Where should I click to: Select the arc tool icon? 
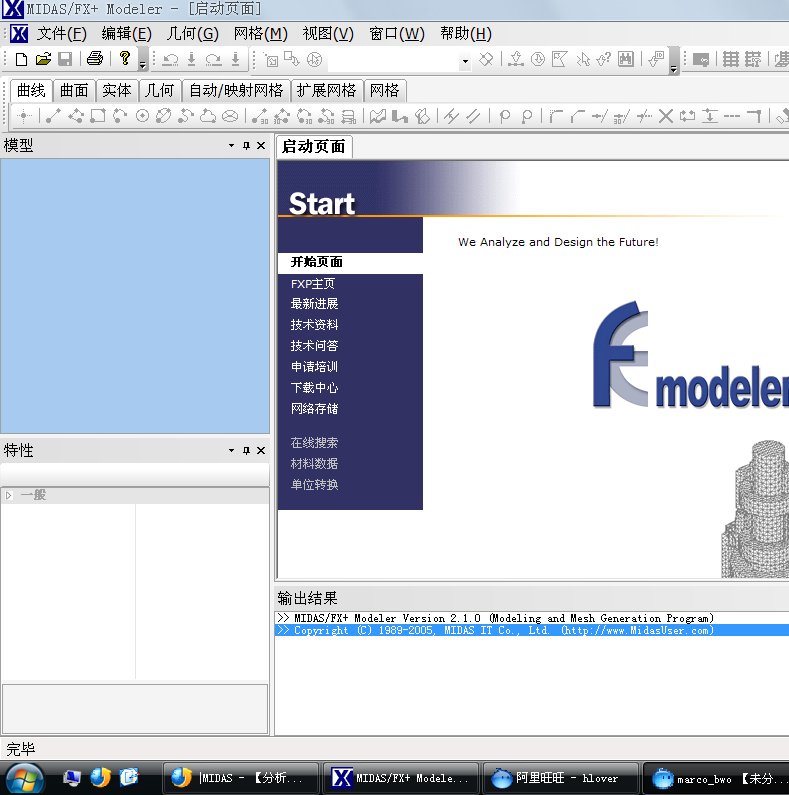(x=120, y=116)
